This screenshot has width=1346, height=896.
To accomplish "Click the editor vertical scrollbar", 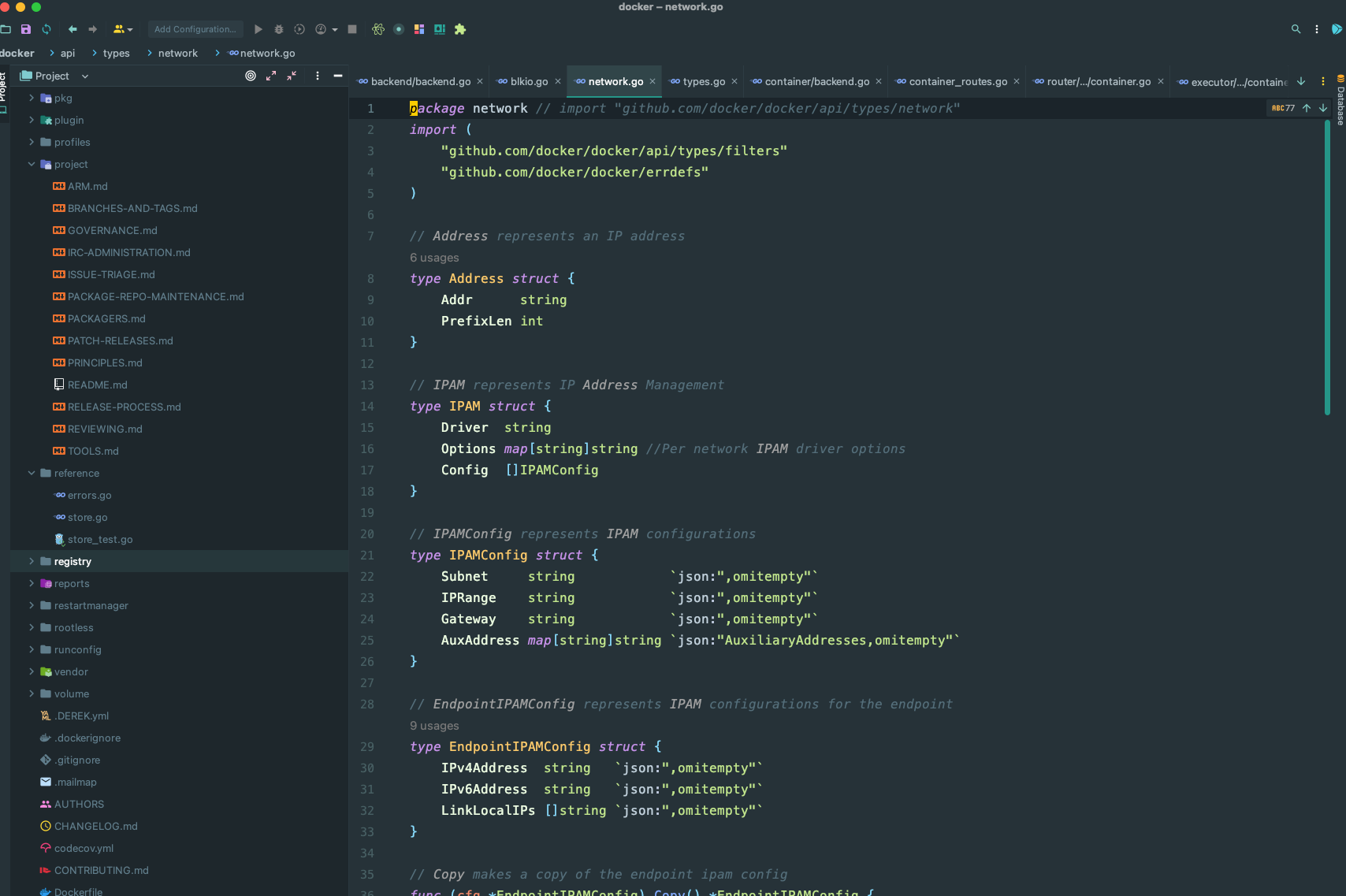I will pos(1328,268).
